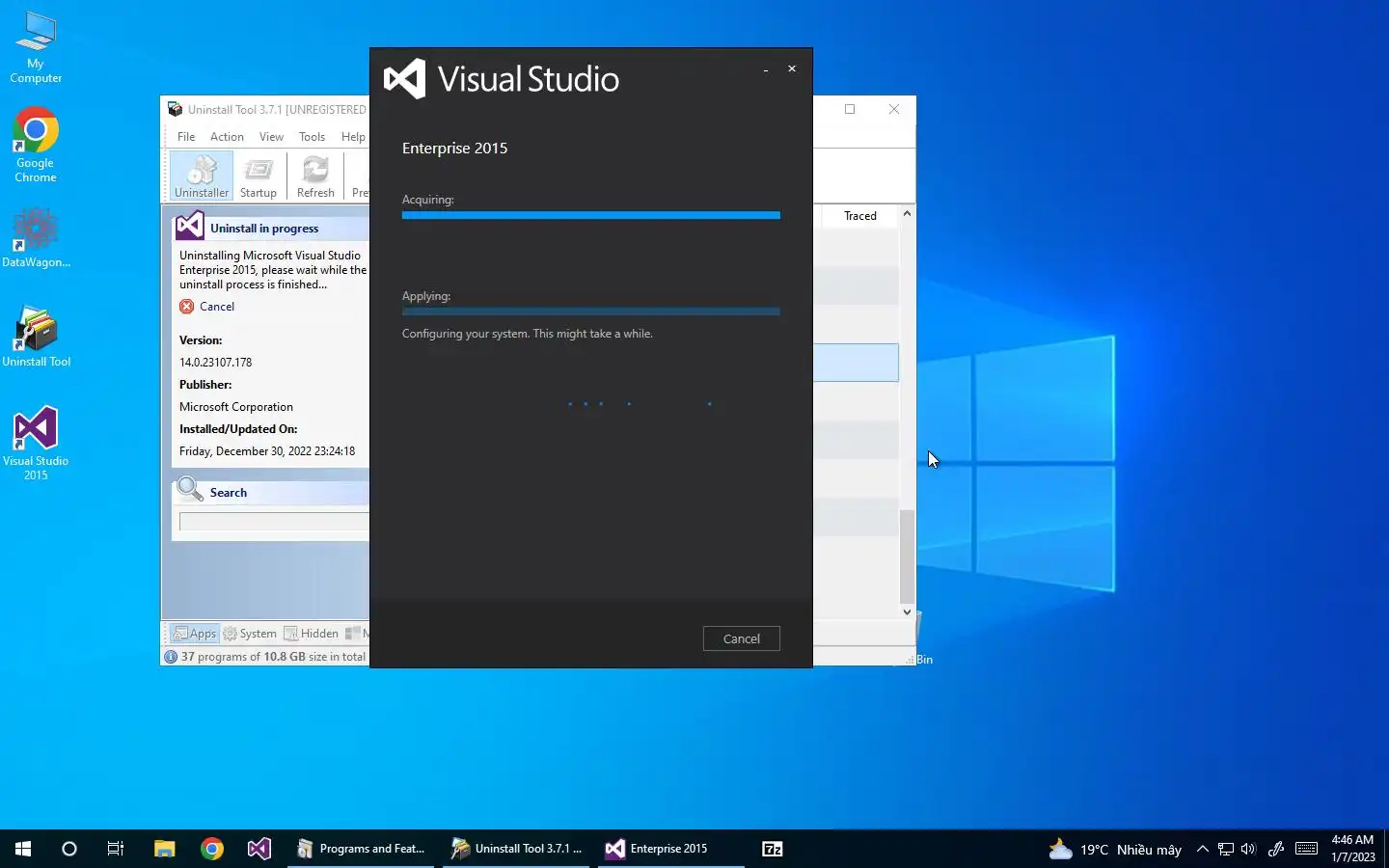Click the vertical scrollbar thumb in list
Image resolution: width=1389 pixels, height=868 pixels.
click(x=907, y=556)
